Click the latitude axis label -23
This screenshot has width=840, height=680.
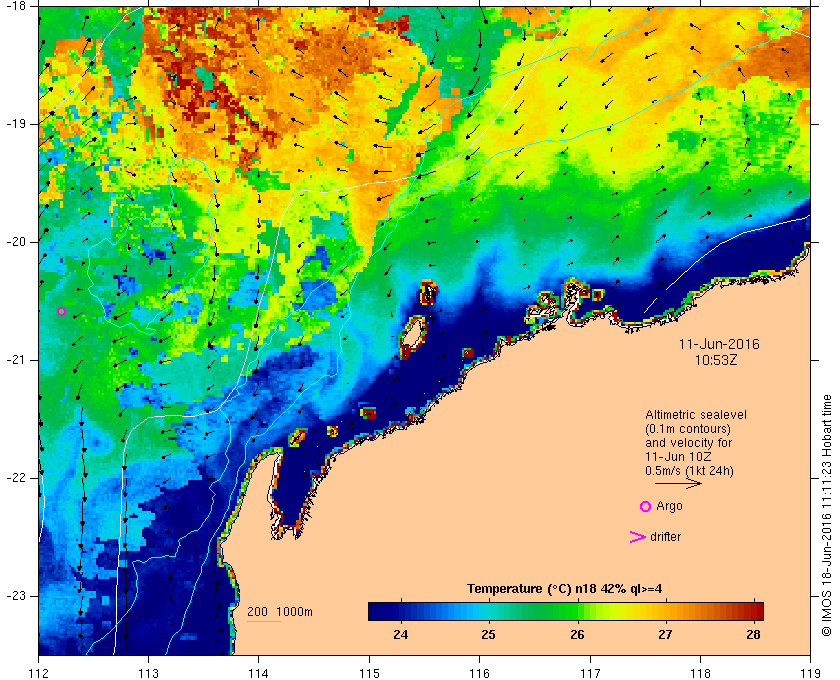pos(16,596)
